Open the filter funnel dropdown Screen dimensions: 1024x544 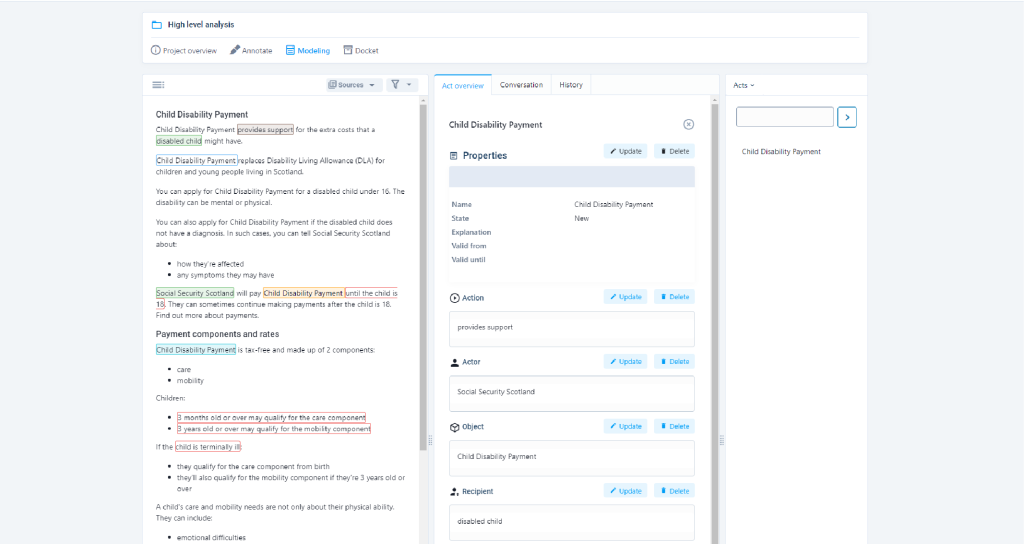401,85
